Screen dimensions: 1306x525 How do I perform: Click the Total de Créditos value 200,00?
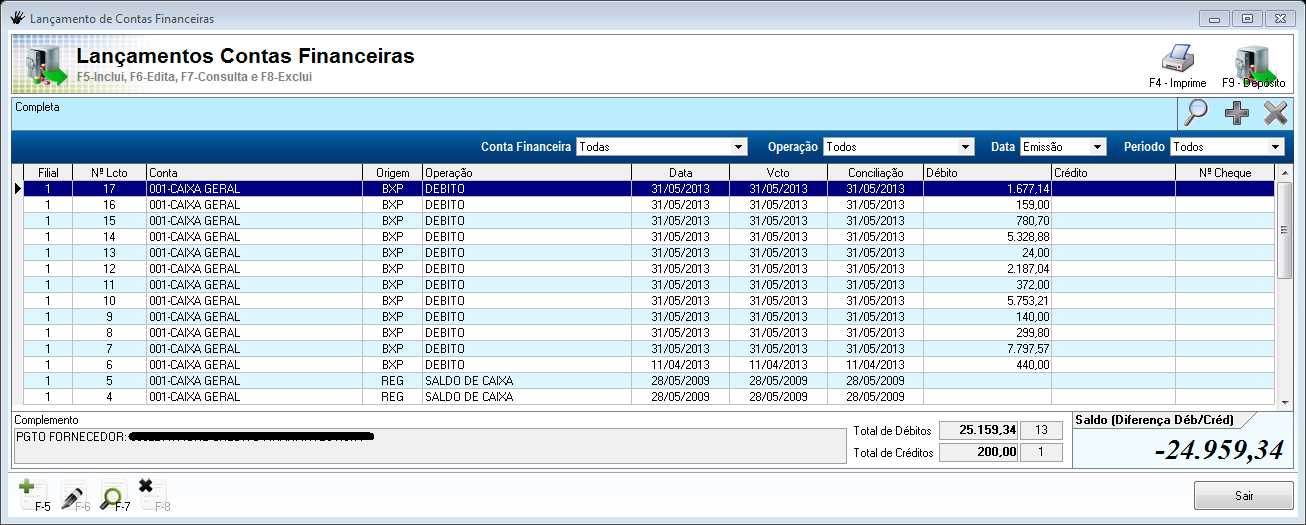(x=979, y=452)
